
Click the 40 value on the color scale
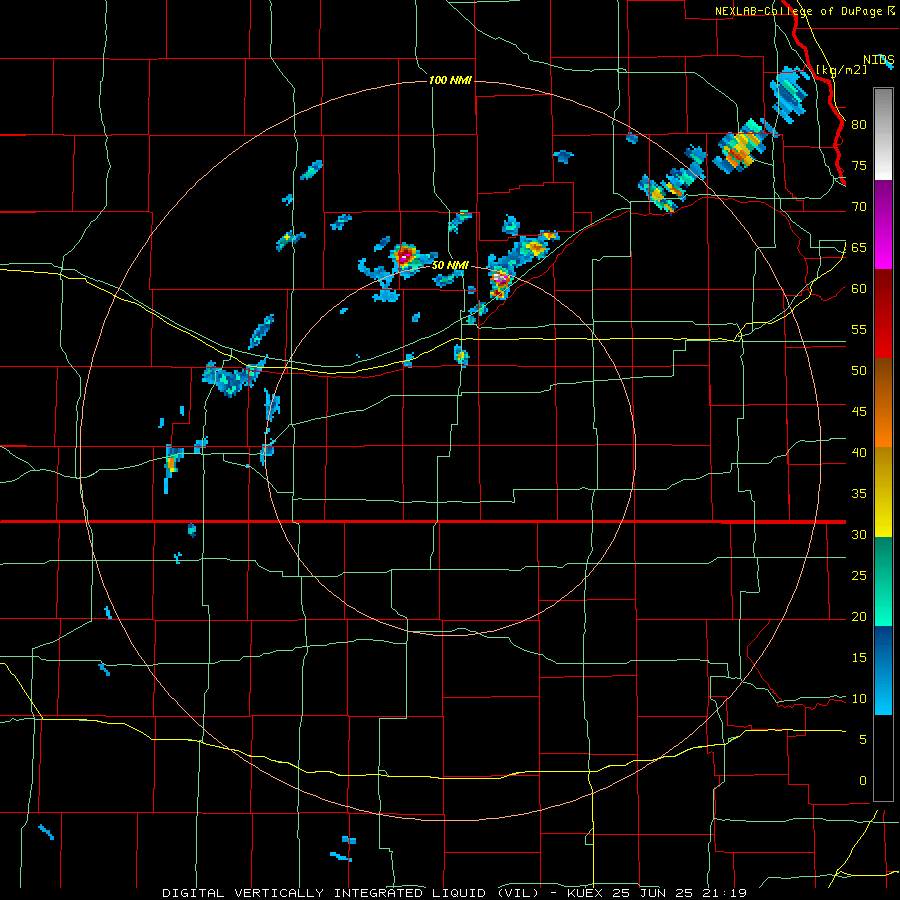click(859, 452)
